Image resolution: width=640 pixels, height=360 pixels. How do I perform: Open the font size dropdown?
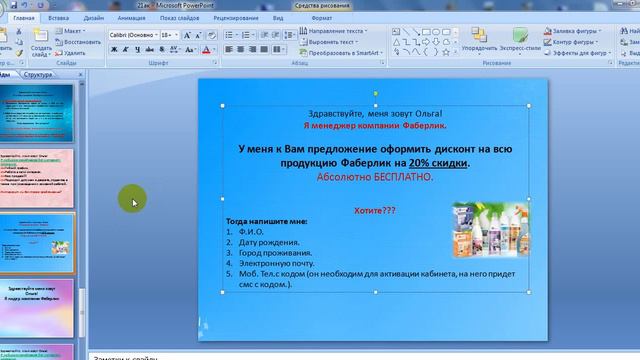(176, 35)
